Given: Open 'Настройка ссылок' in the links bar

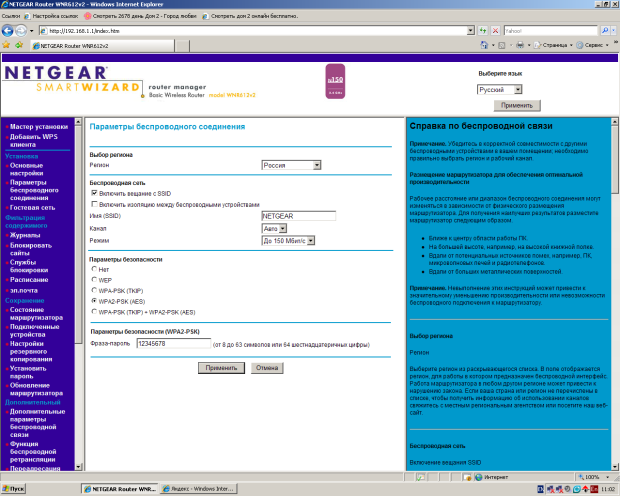Looking at the screenshot, I should point(51,16).
